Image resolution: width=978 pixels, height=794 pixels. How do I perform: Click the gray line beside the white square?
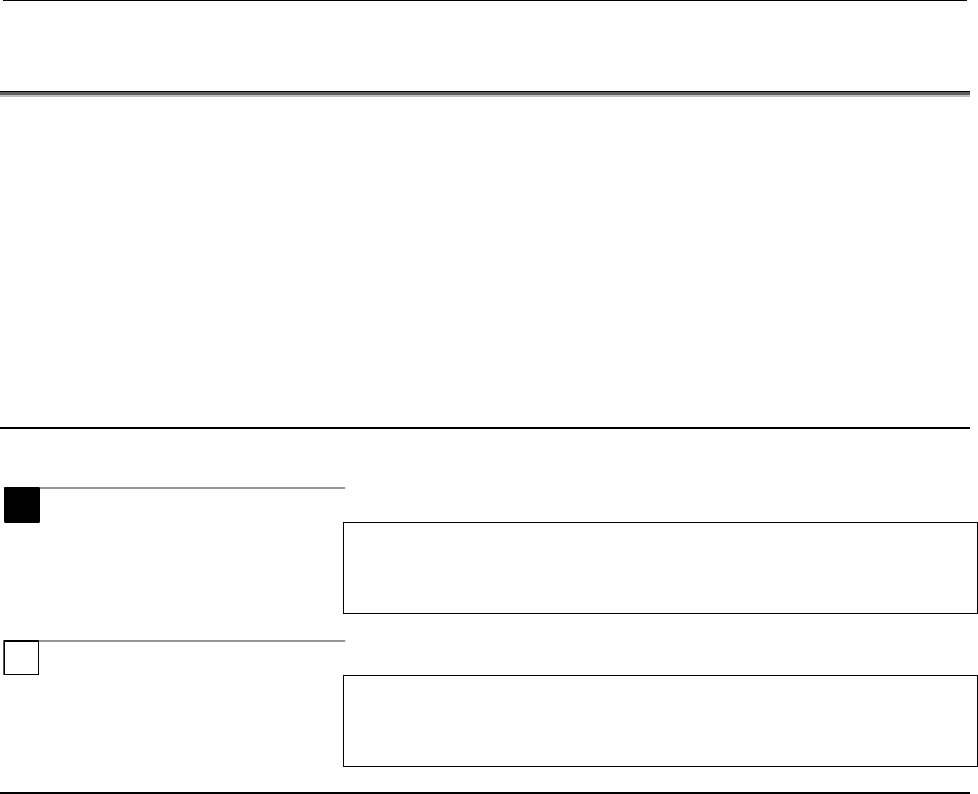(190, 640)
